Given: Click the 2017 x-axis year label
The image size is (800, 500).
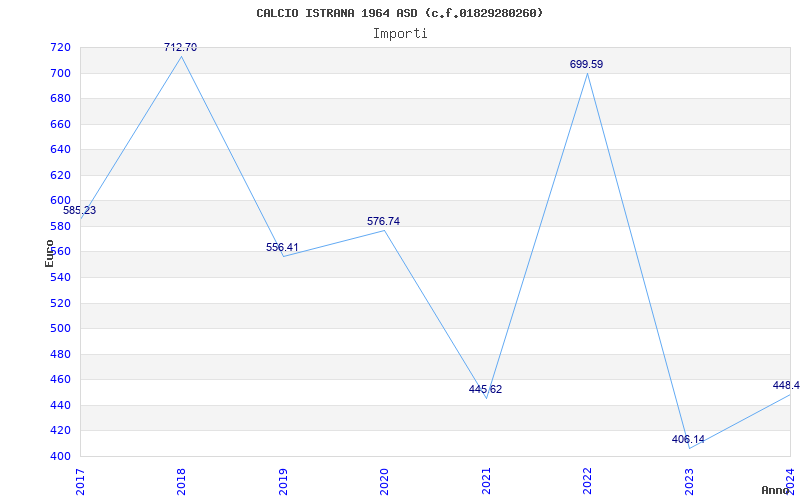Looking at the screenshot, I should pyautogui.click(x=81, y=482).
